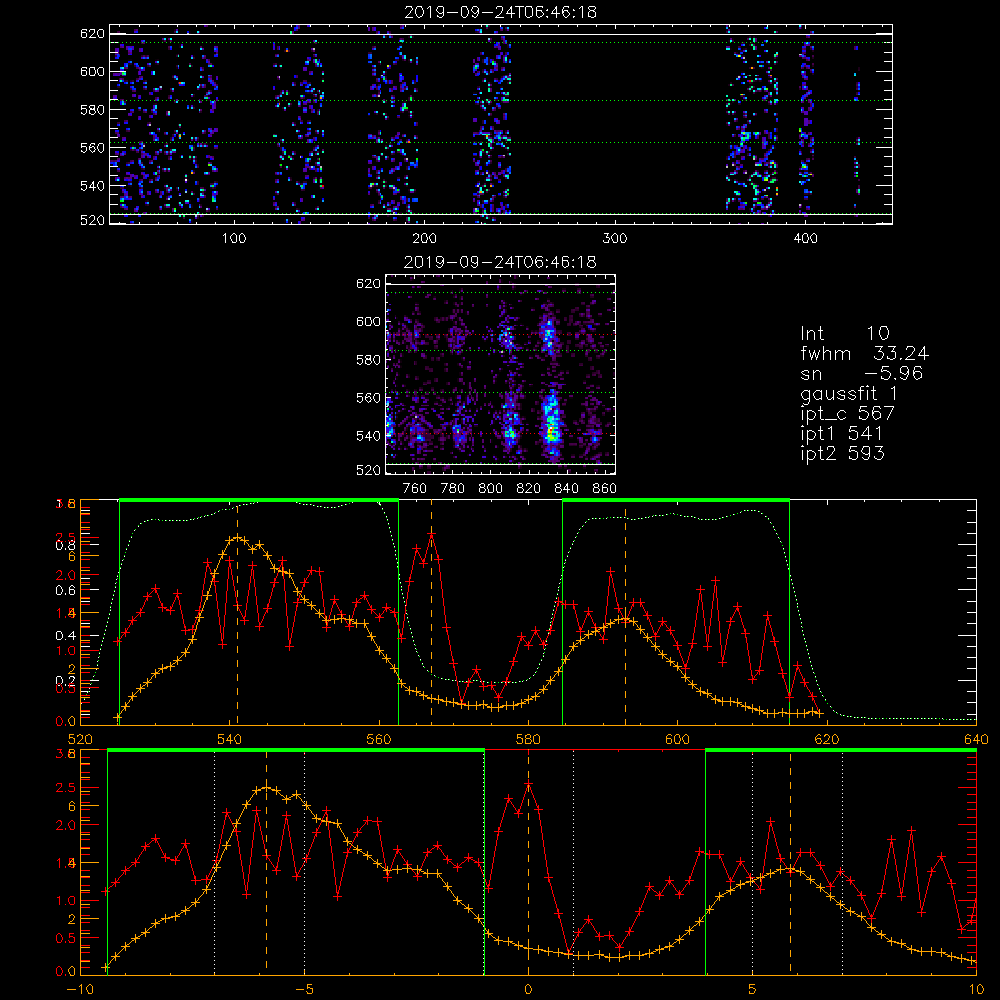Screen dimensions: 1000x1000
Task: Click y-axis label 600 of the zoomed spectrogram
Action: (x=368, y=321)
